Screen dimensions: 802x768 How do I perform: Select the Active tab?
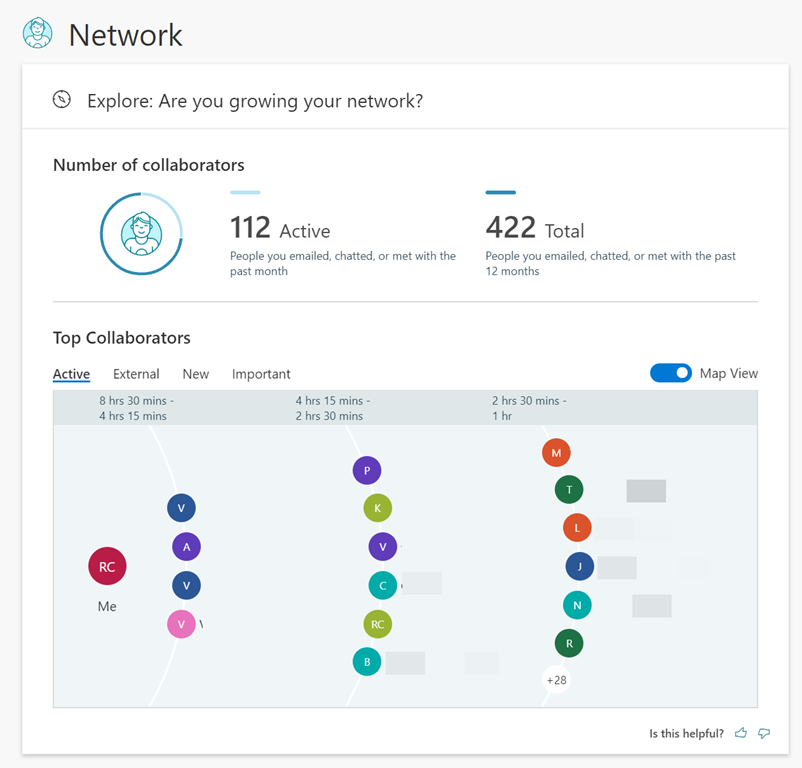[71, 374]
